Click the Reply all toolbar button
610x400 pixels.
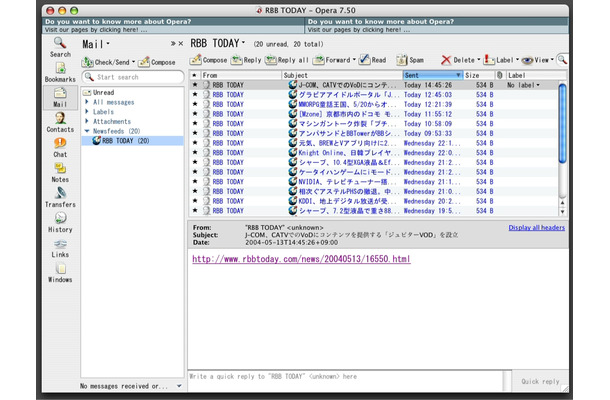pos(287,60)
